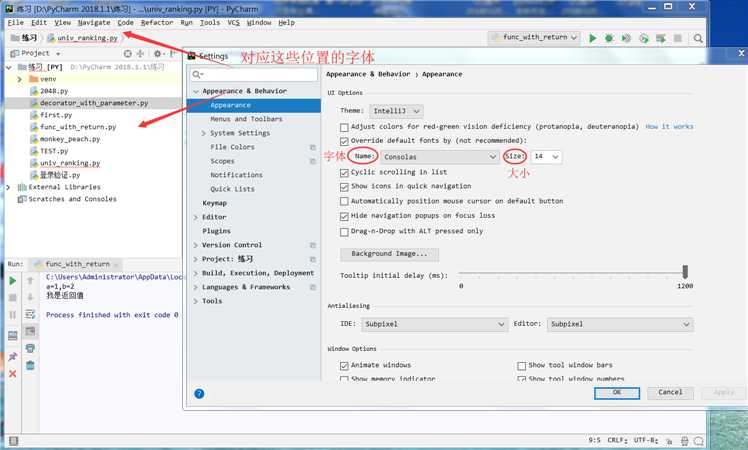Uncheck Override default fonts checkbox
Image resolution: width=748 pixels, height=450 pixels.
click(344, 141)
